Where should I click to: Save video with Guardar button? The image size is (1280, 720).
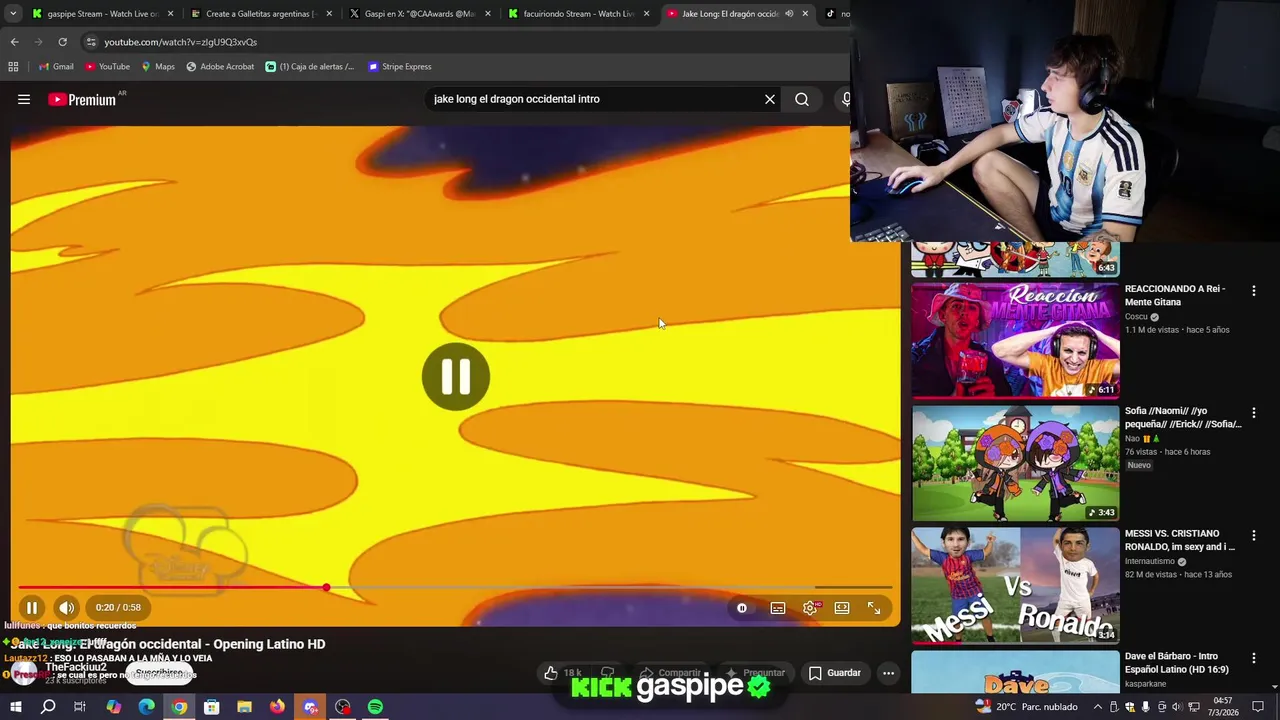tap(835, 673)
